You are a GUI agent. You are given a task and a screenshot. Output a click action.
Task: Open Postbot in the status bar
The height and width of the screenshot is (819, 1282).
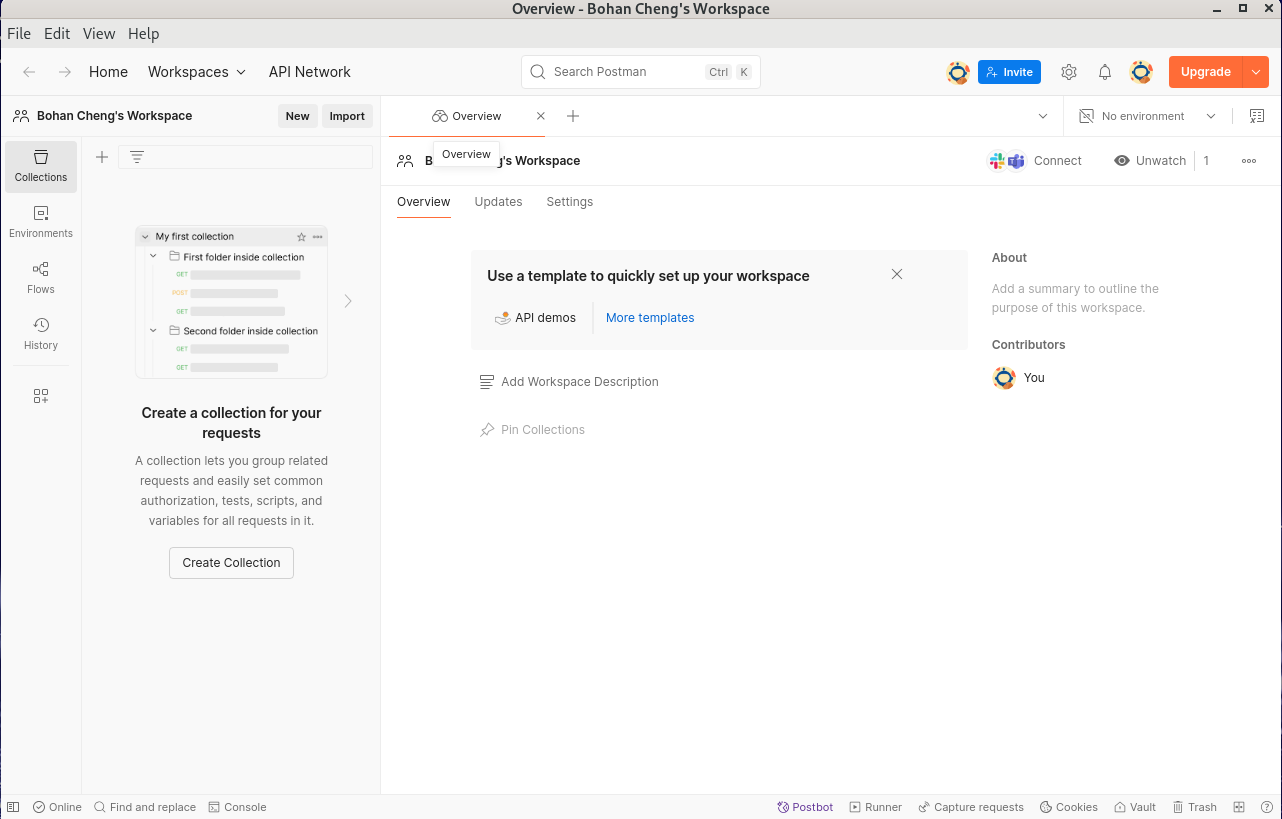click(x=805, y=807)
